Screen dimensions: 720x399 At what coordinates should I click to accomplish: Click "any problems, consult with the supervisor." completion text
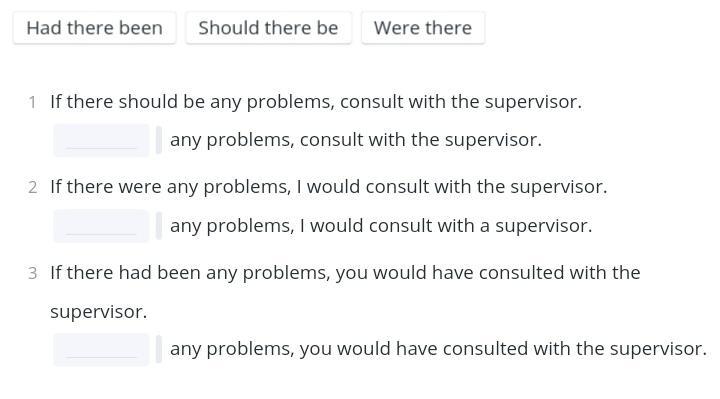click(x=356, y=140)
